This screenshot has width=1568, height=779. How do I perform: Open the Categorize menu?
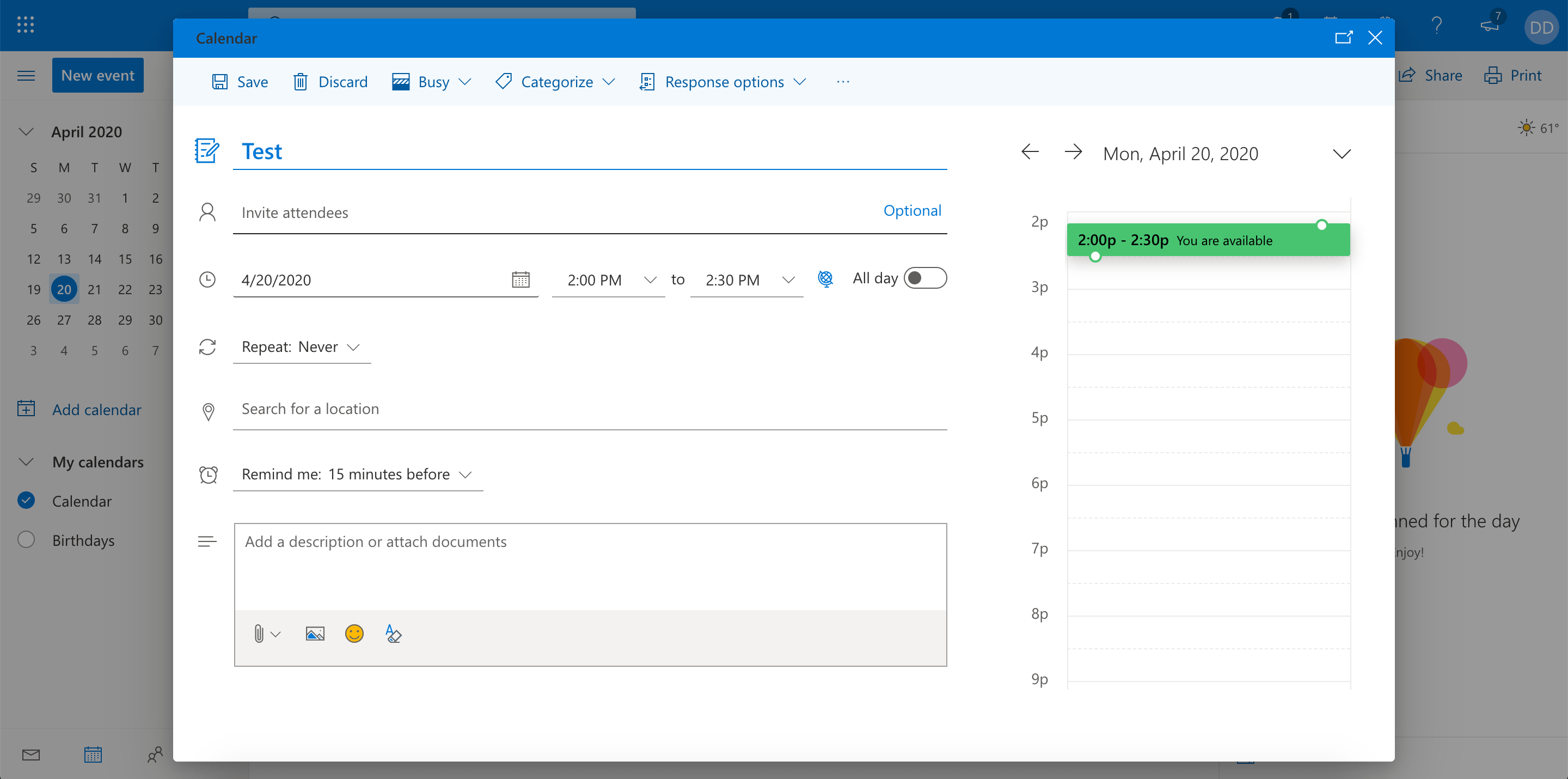[556, 82]
